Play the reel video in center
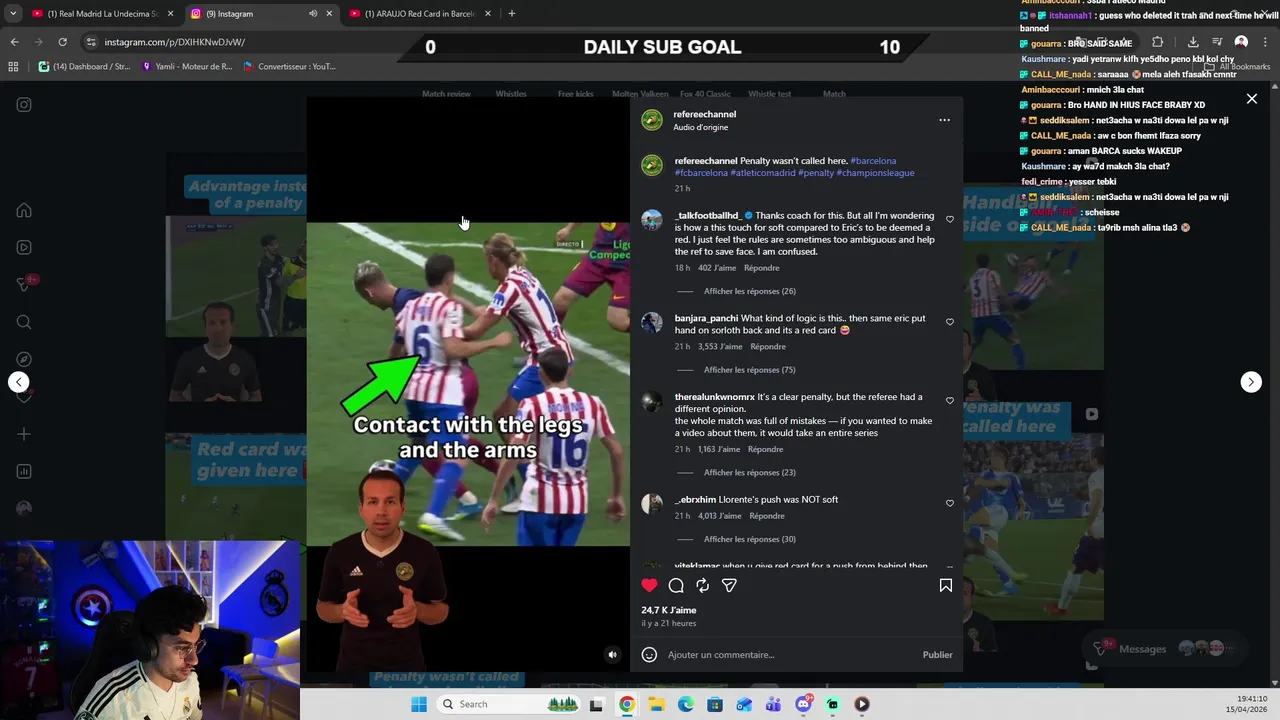 tap(468, 384)
